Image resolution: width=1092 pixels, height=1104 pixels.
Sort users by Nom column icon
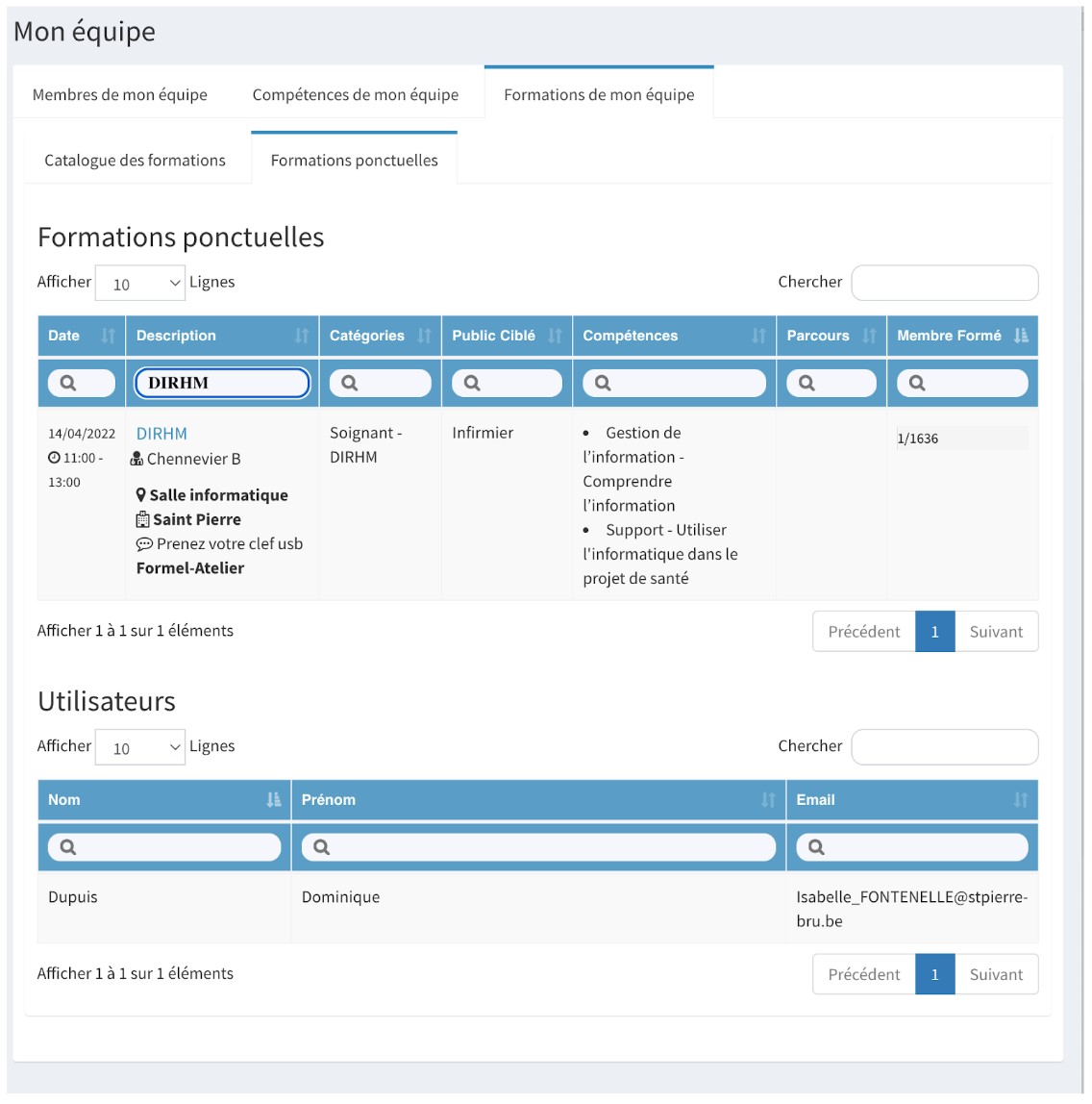[x=274, y=800]
